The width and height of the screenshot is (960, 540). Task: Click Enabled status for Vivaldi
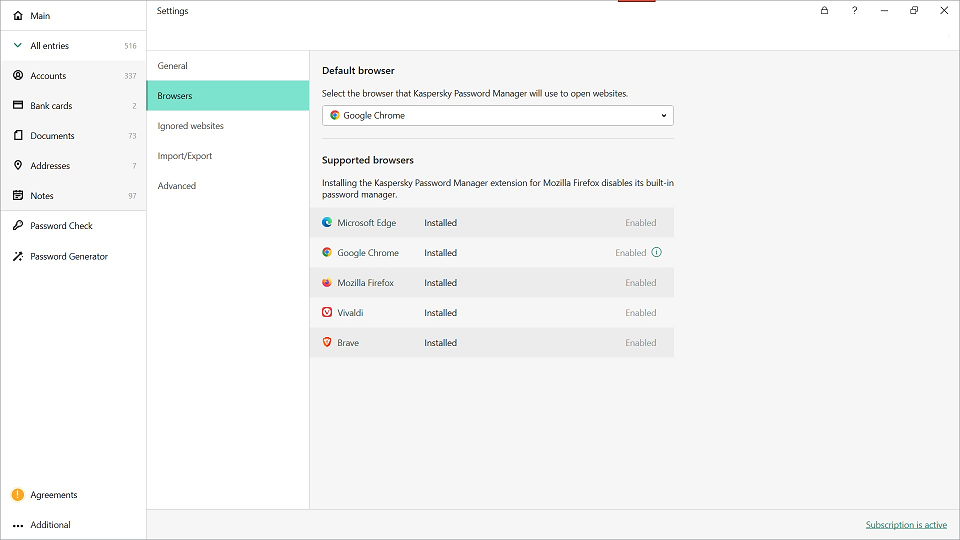[640, 313]
